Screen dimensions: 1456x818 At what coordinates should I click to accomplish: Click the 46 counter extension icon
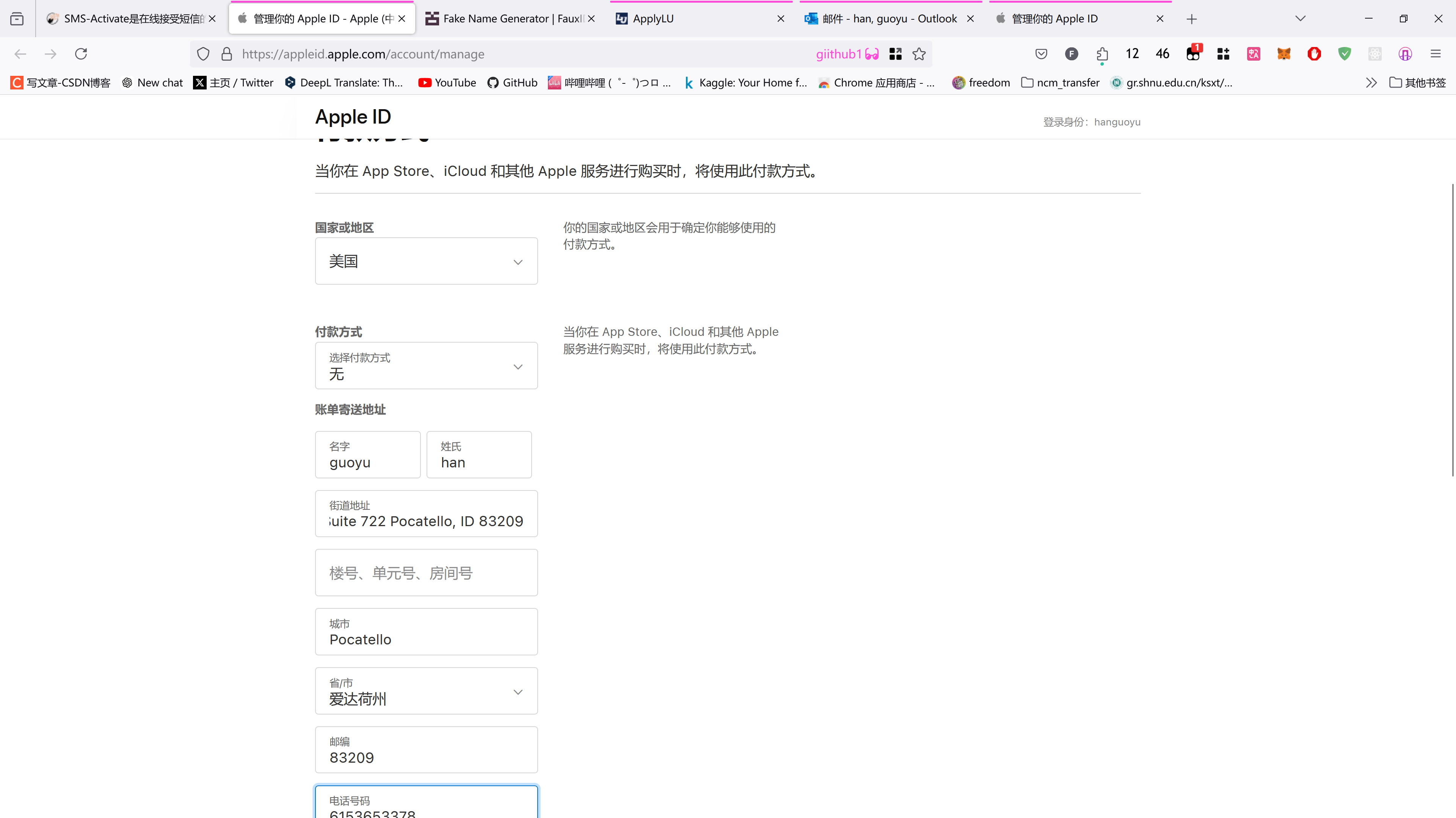point(1163,54)
